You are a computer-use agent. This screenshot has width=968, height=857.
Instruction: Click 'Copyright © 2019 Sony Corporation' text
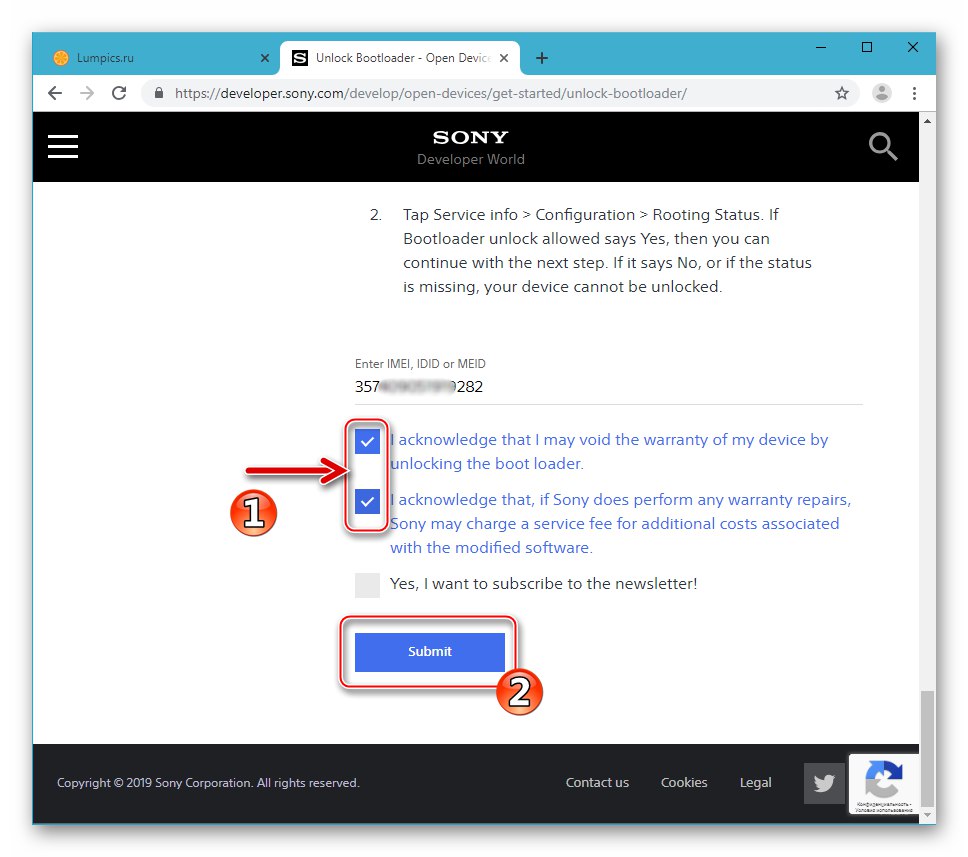tap(208, 783)
